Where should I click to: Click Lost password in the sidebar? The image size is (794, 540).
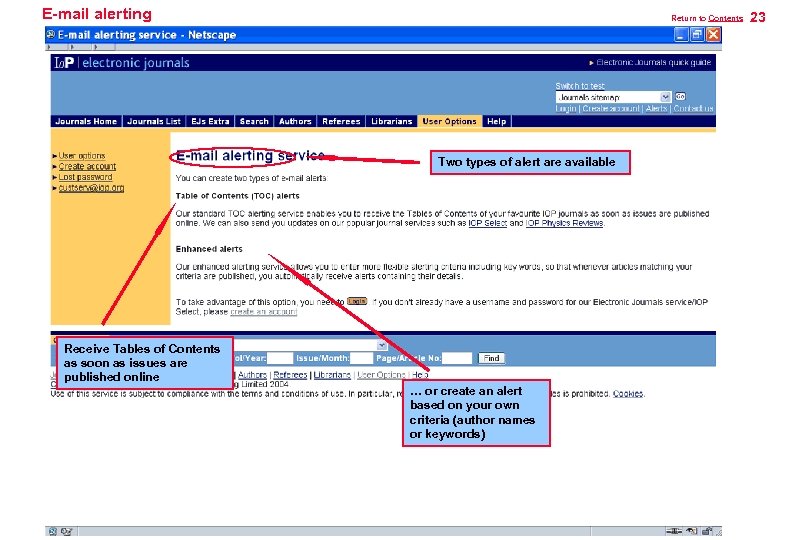point(86,177)
